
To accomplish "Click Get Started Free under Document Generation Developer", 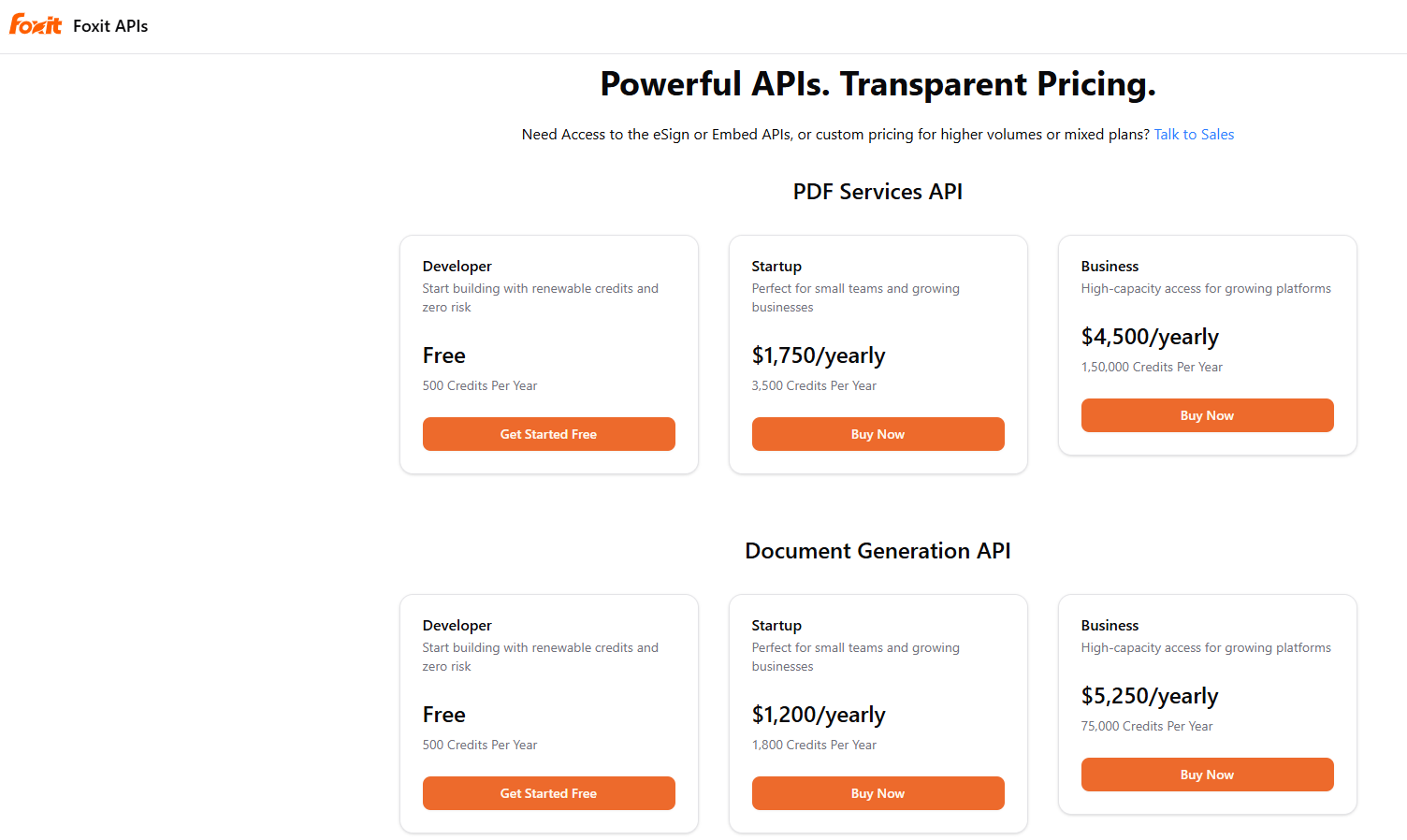I will pos(548,792).
